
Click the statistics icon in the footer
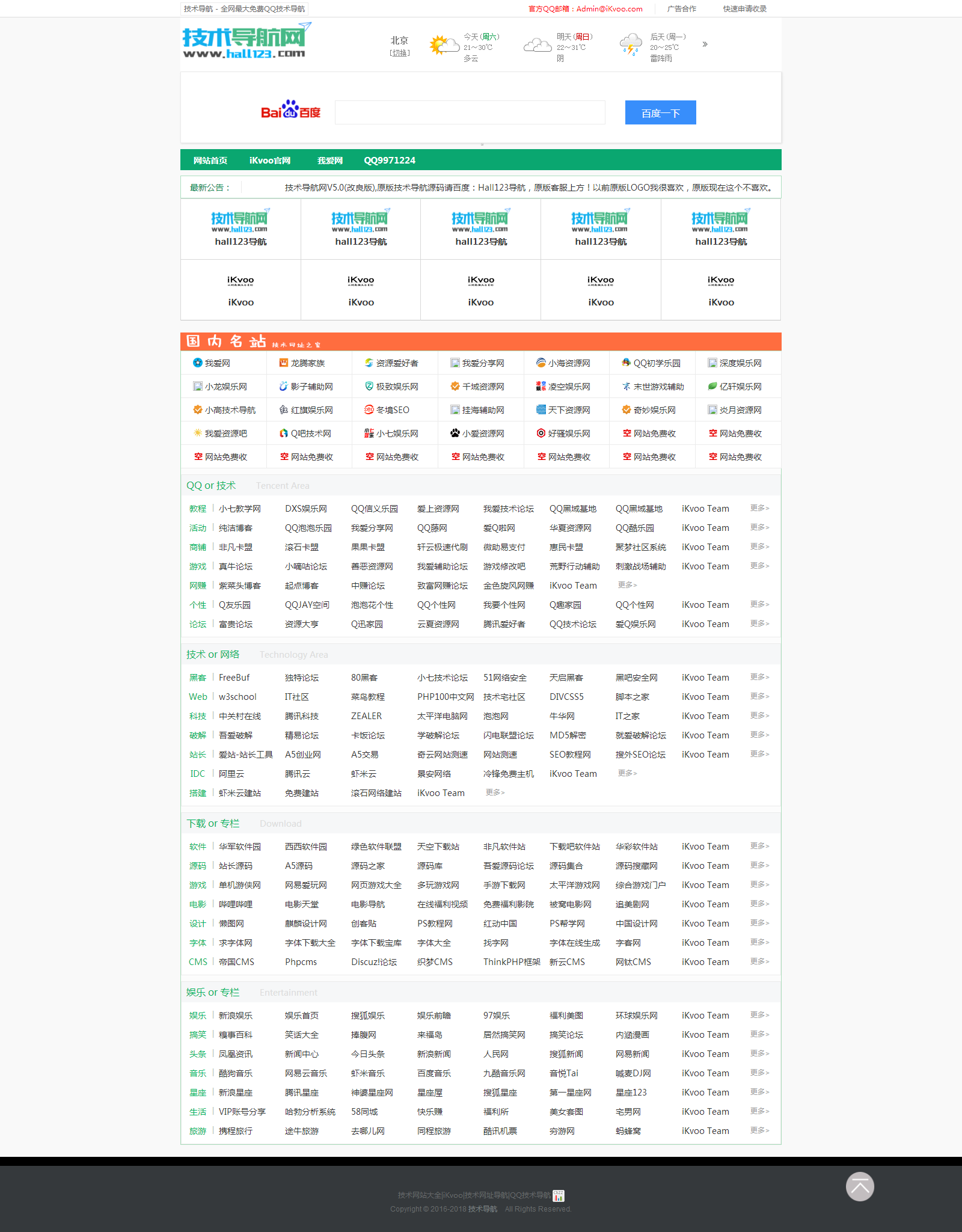[x=559, y=1195]
